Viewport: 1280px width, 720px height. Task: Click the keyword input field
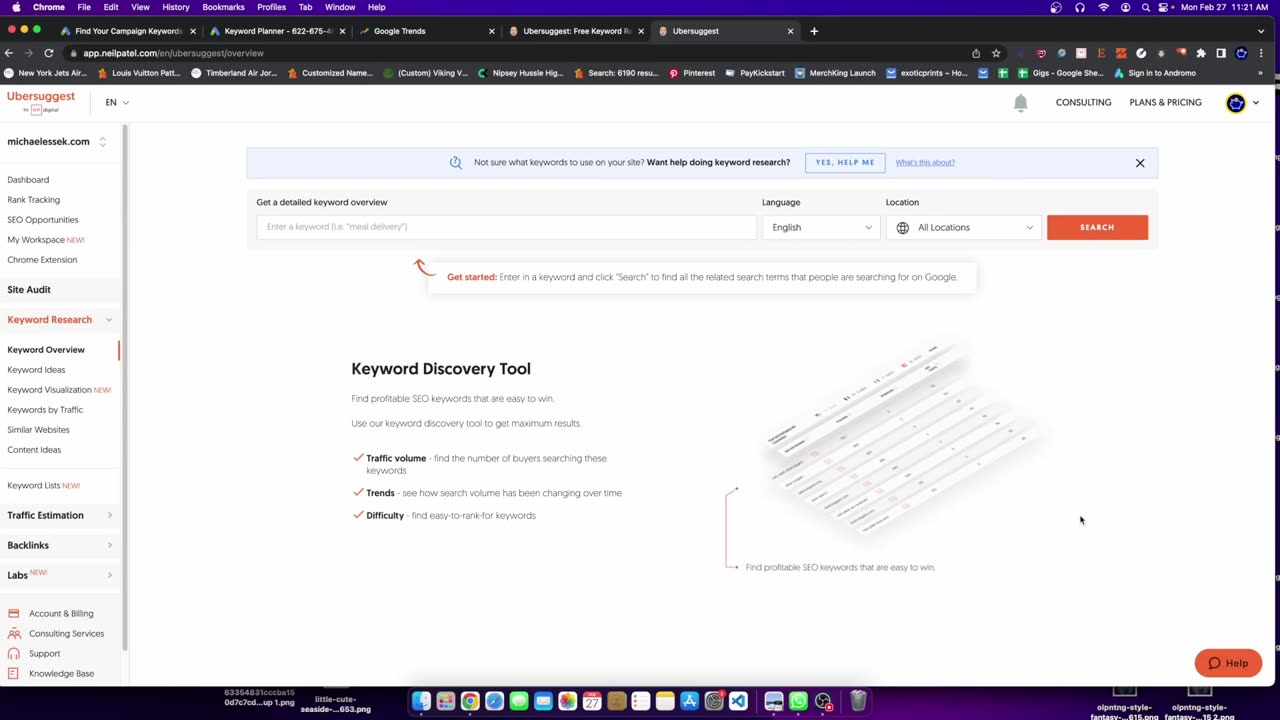tap(507, 227)
